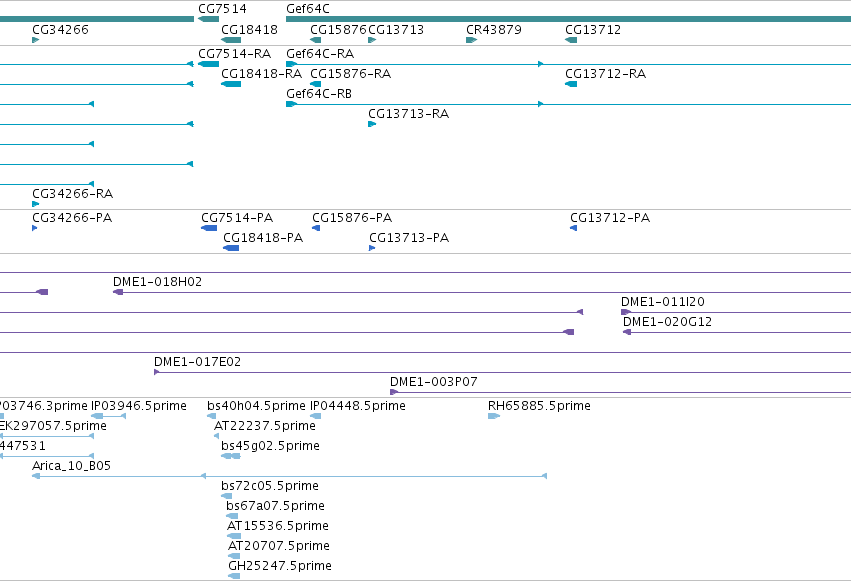Select the Gef64C-RB transcript label
This screenshot has width=851, height=581.
[x=319, y=94]
